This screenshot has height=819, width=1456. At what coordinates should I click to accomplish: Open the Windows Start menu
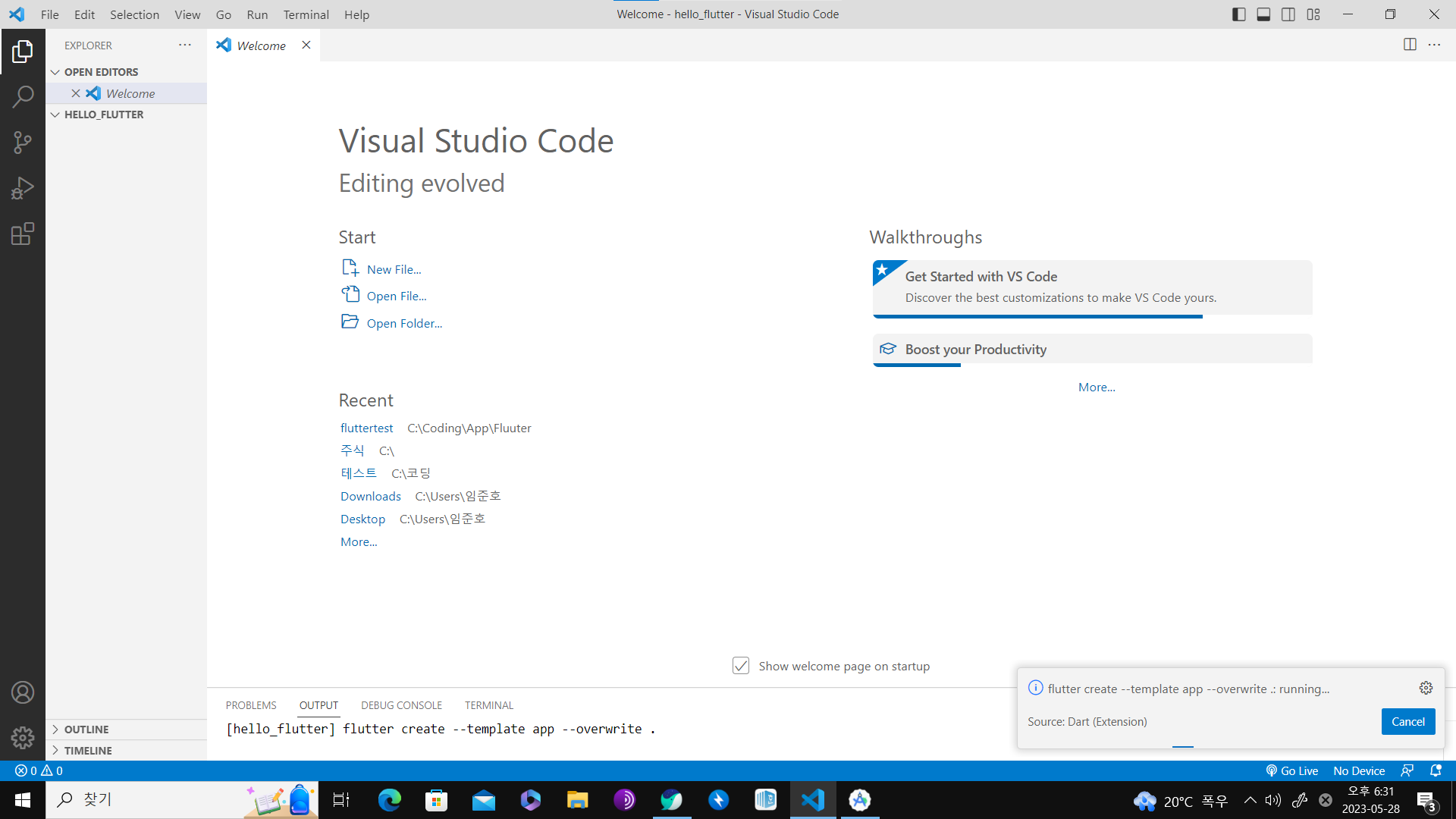(x=23, y=800)
